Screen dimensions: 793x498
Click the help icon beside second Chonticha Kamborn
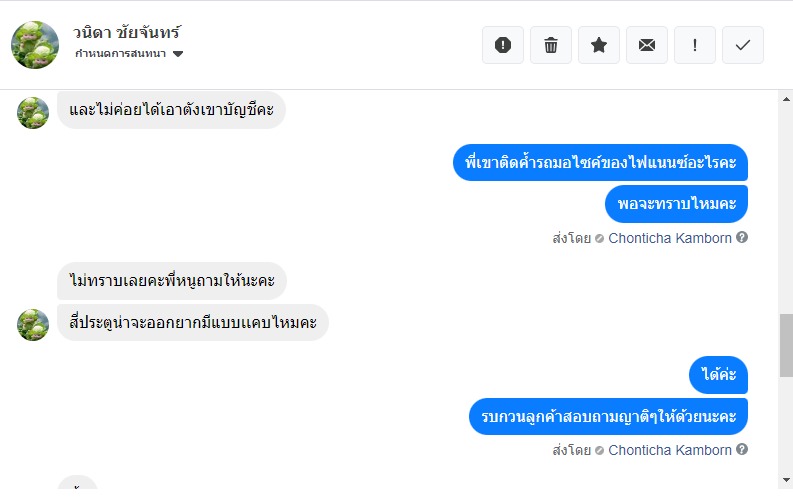pyautogui.click(x=742, y=450)
